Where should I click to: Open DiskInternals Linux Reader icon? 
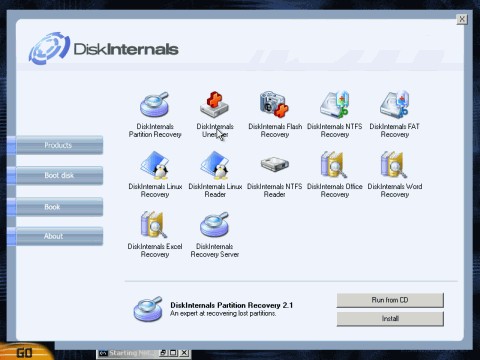(214, 165)
